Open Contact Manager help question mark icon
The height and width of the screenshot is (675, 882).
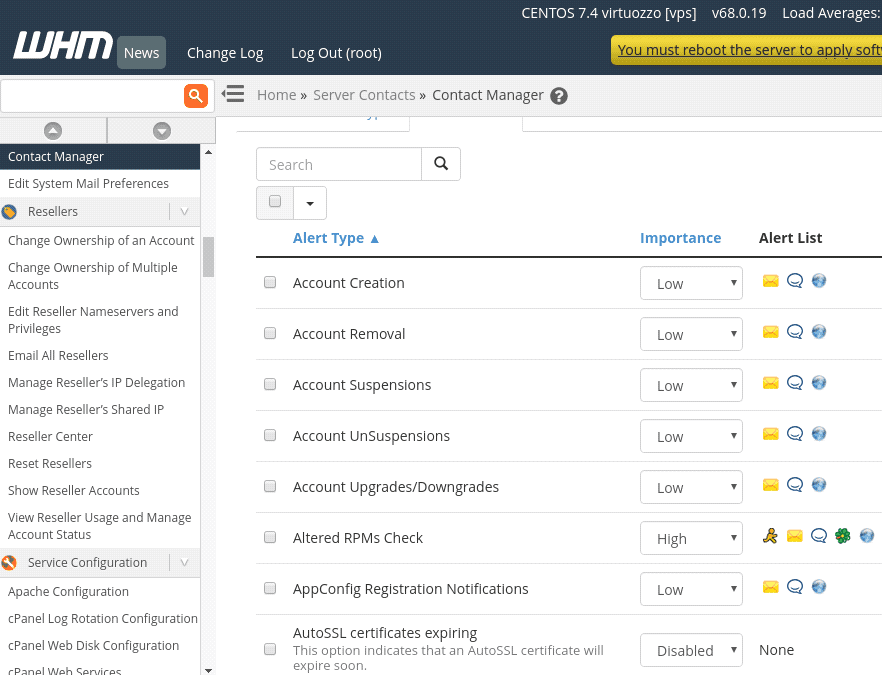(x=559, y=96)
